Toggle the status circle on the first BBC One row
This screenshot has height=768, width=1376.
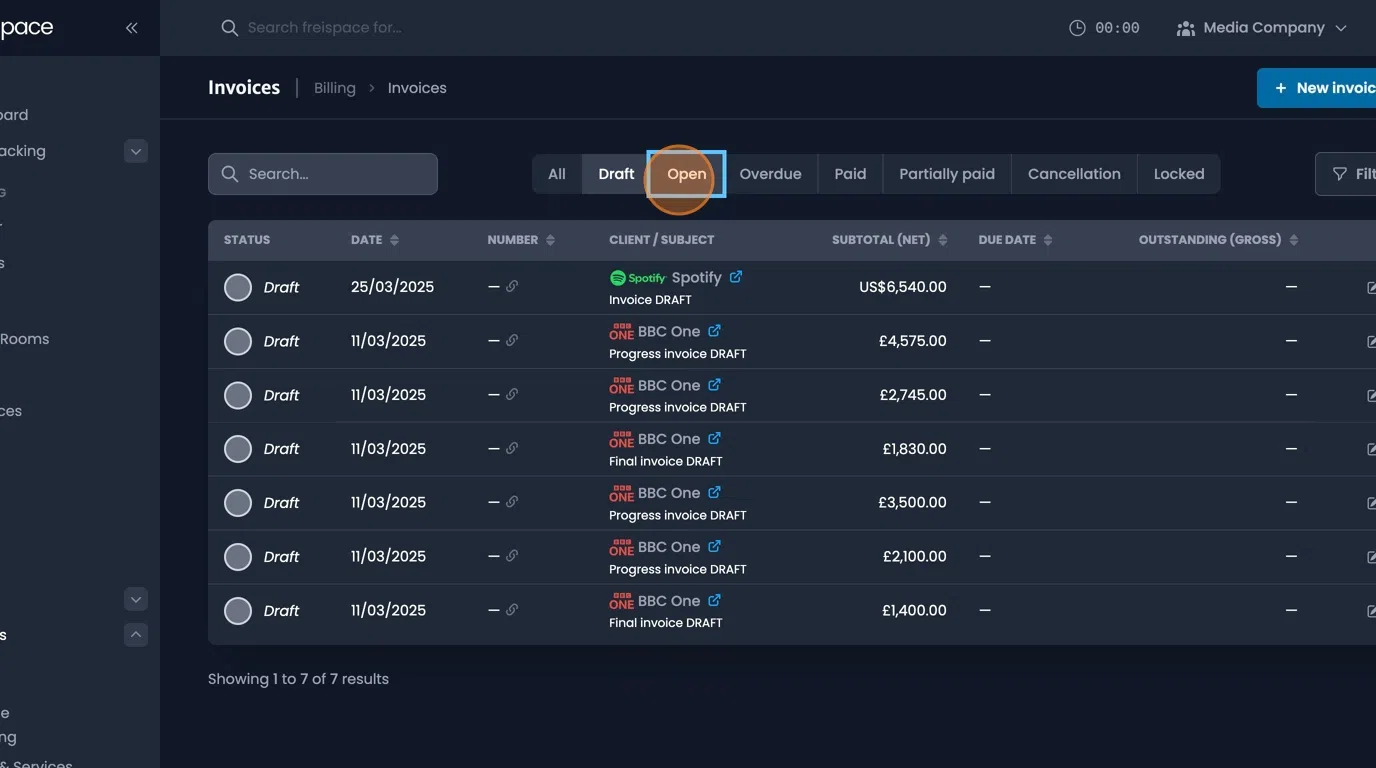pyautogui.click(x=238, y=341)
